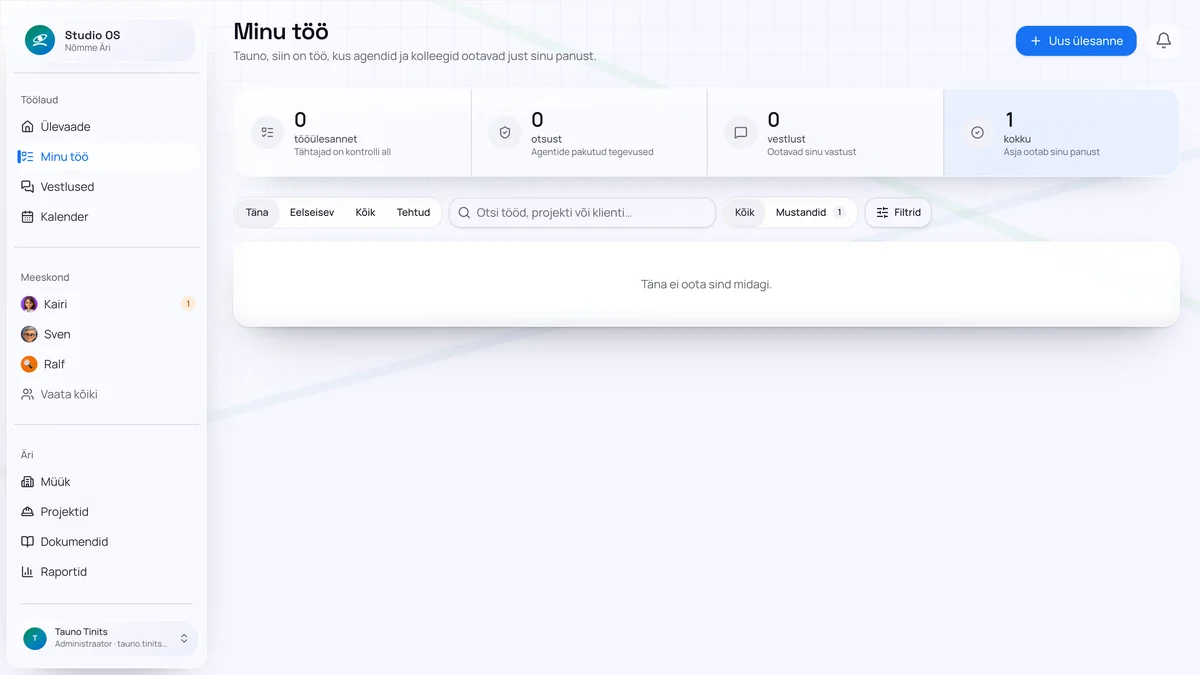Click Sven's avatar in team list
Image resolution: width=1200 pixels, height=675 pixels.
pos(29,334)
